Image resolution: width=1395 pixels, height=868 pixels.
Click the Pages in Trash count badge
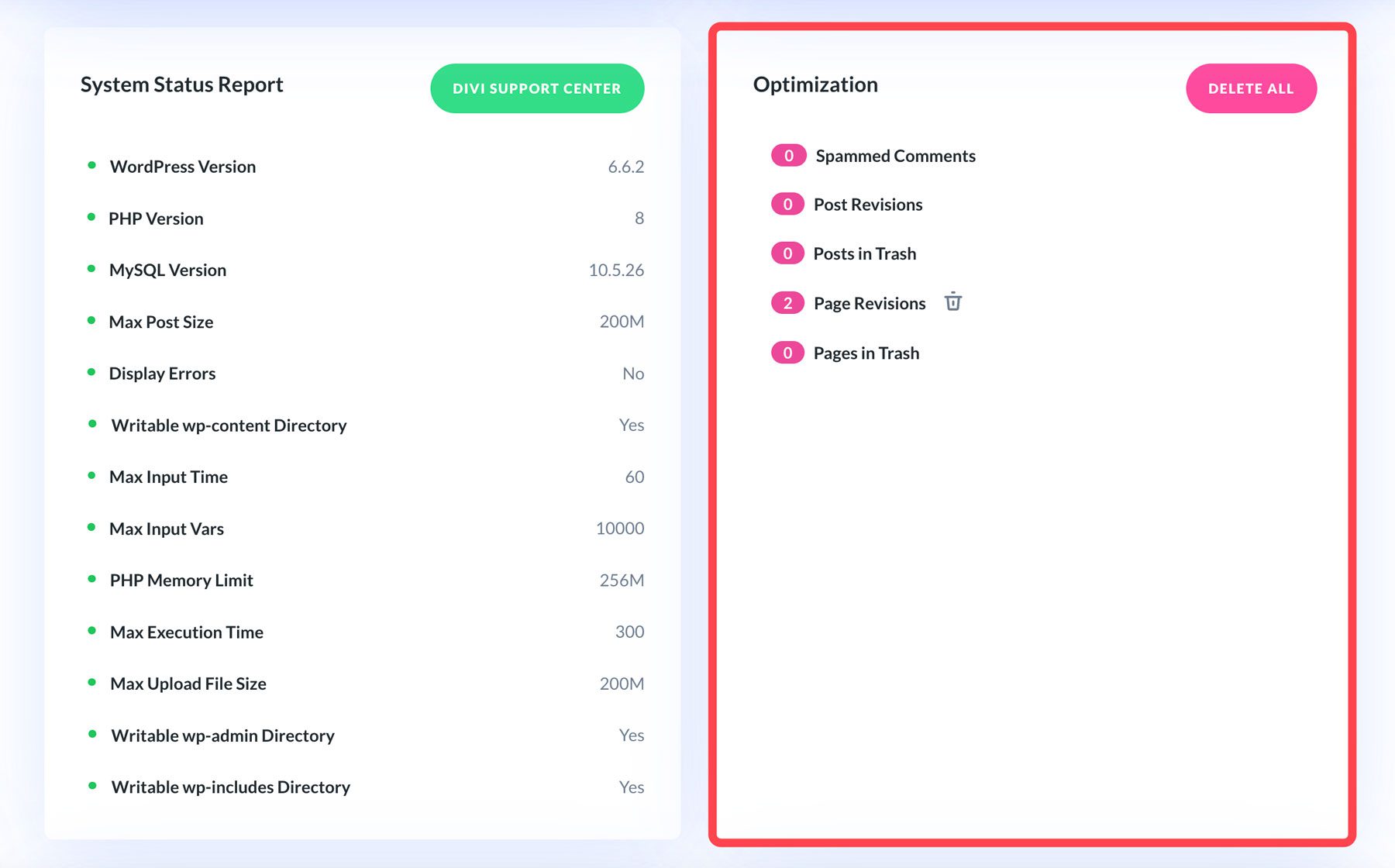(x=787, y=352)
